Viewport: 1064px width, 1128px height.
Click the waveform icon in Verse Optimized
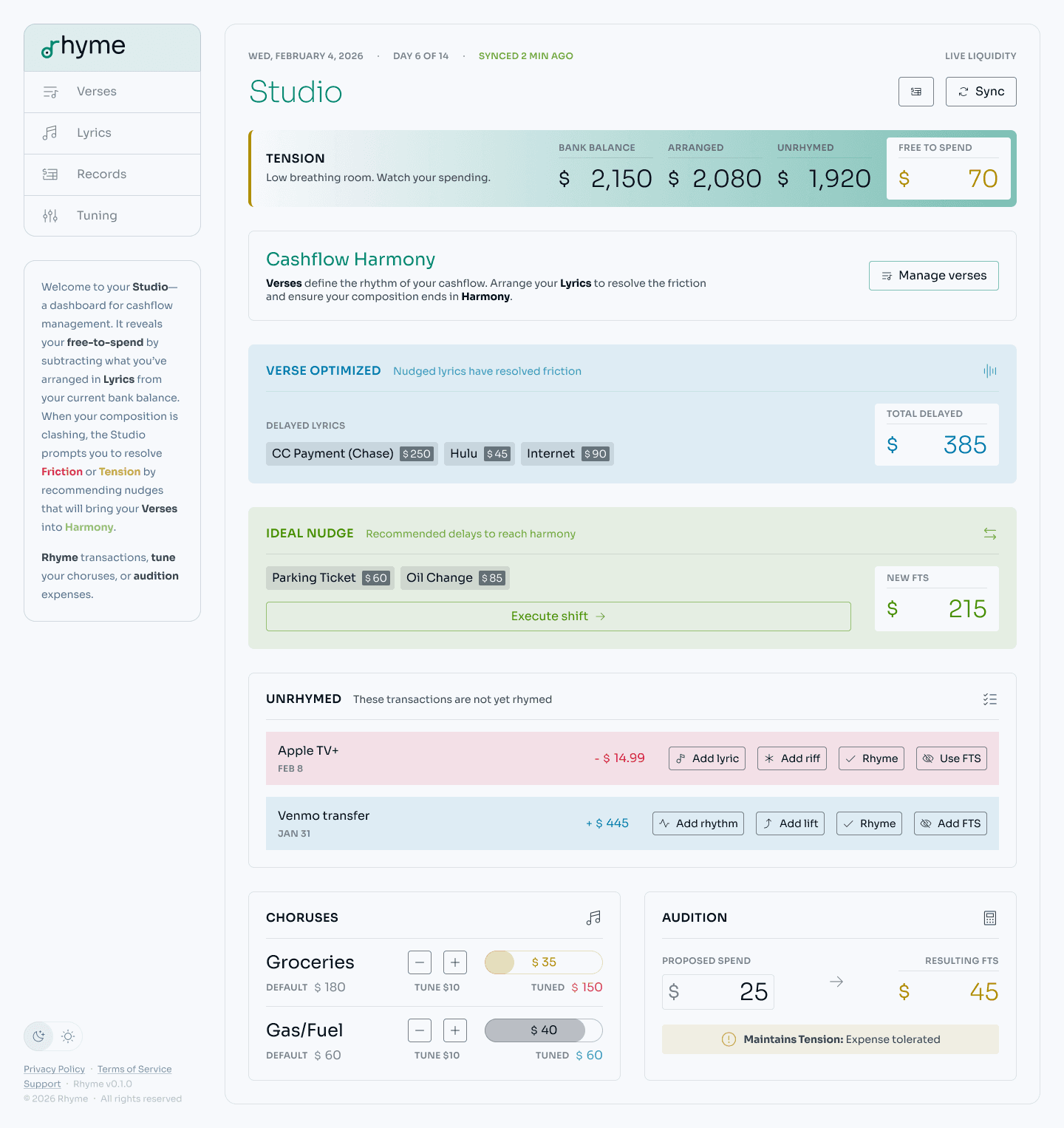pyautogui.click(x=990, y=371)
